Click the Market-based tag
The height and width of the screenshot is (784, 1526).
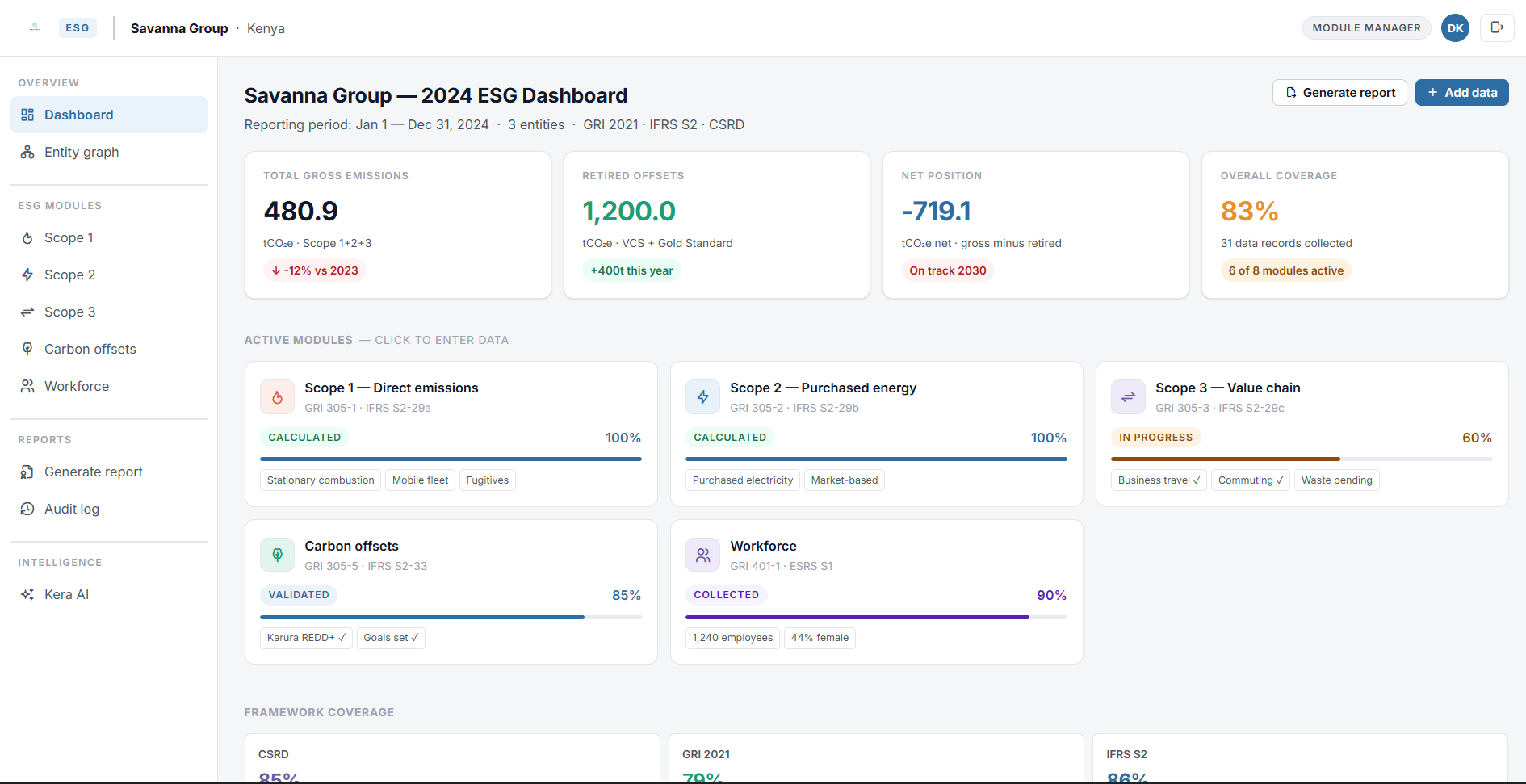click(x=845, y=480)
